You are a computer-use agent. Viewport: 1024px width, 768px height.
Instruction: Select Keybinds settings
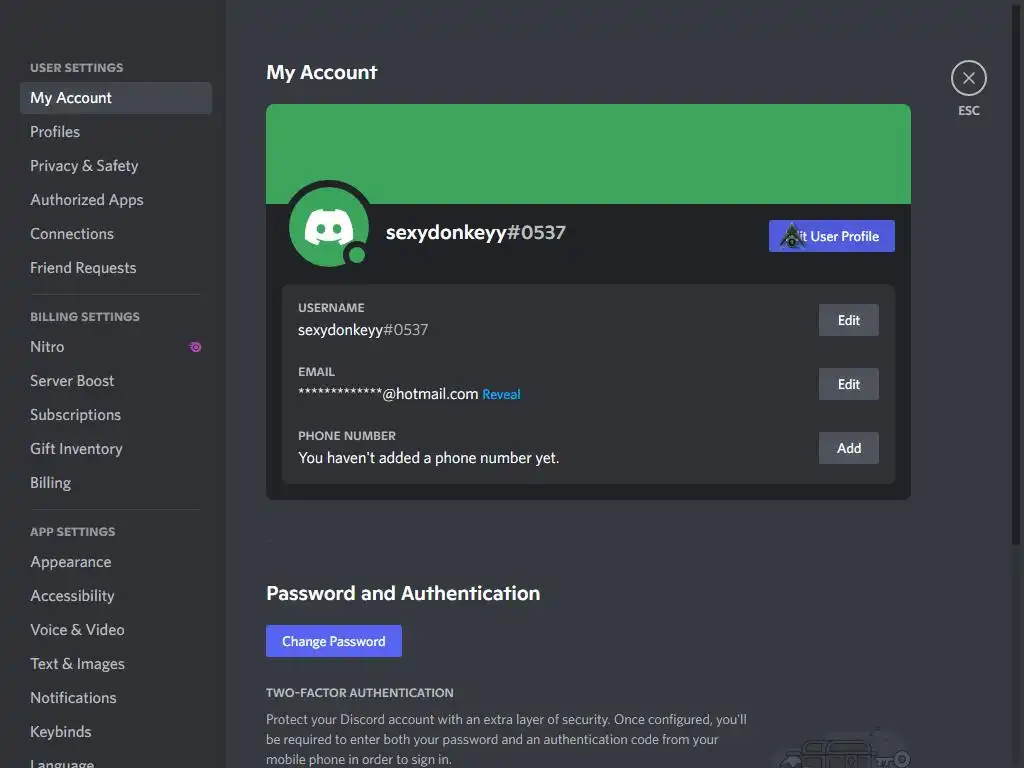click(x=116, y=731)
